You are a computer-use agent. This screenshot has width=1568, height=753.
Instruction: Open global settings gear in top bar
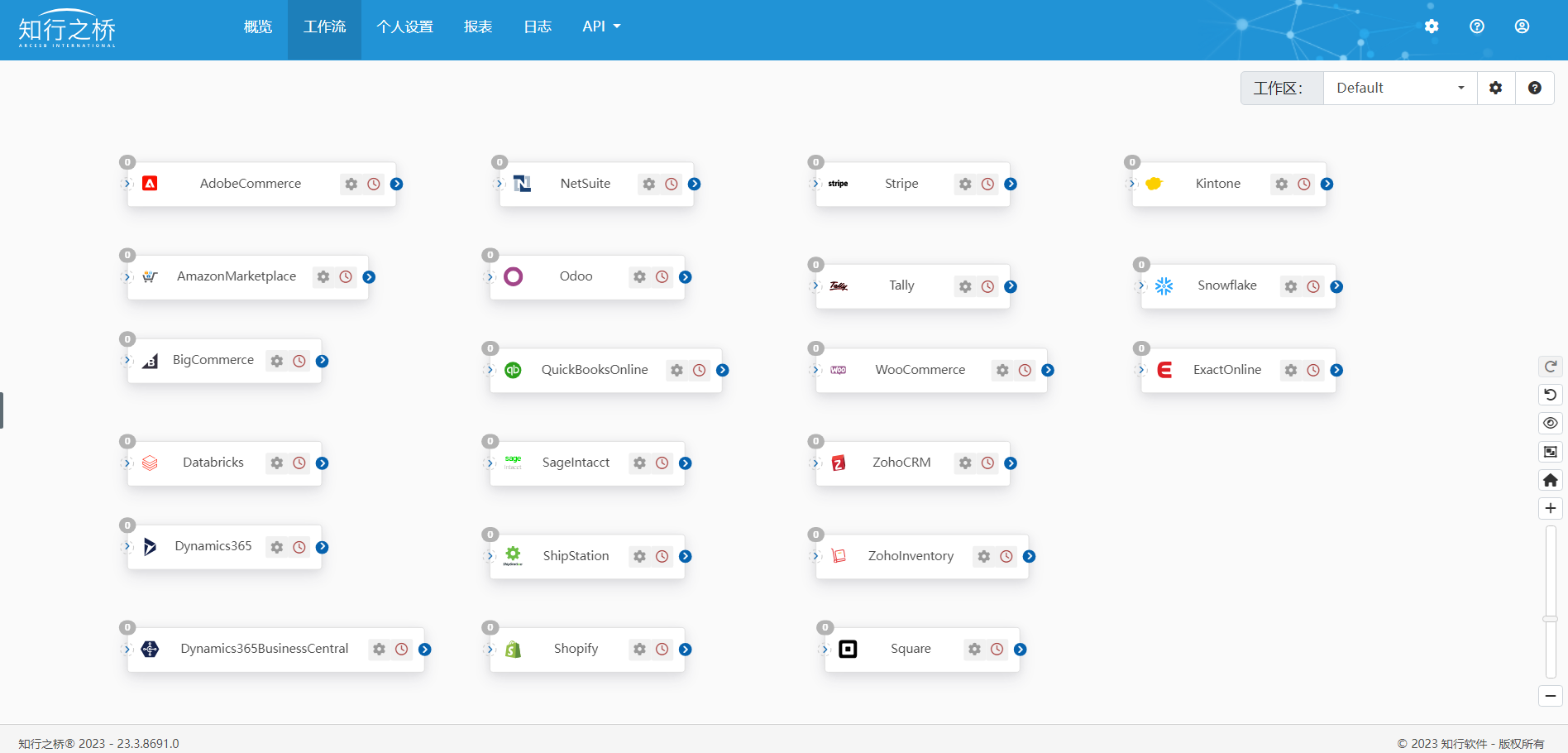pos(1432,26)
